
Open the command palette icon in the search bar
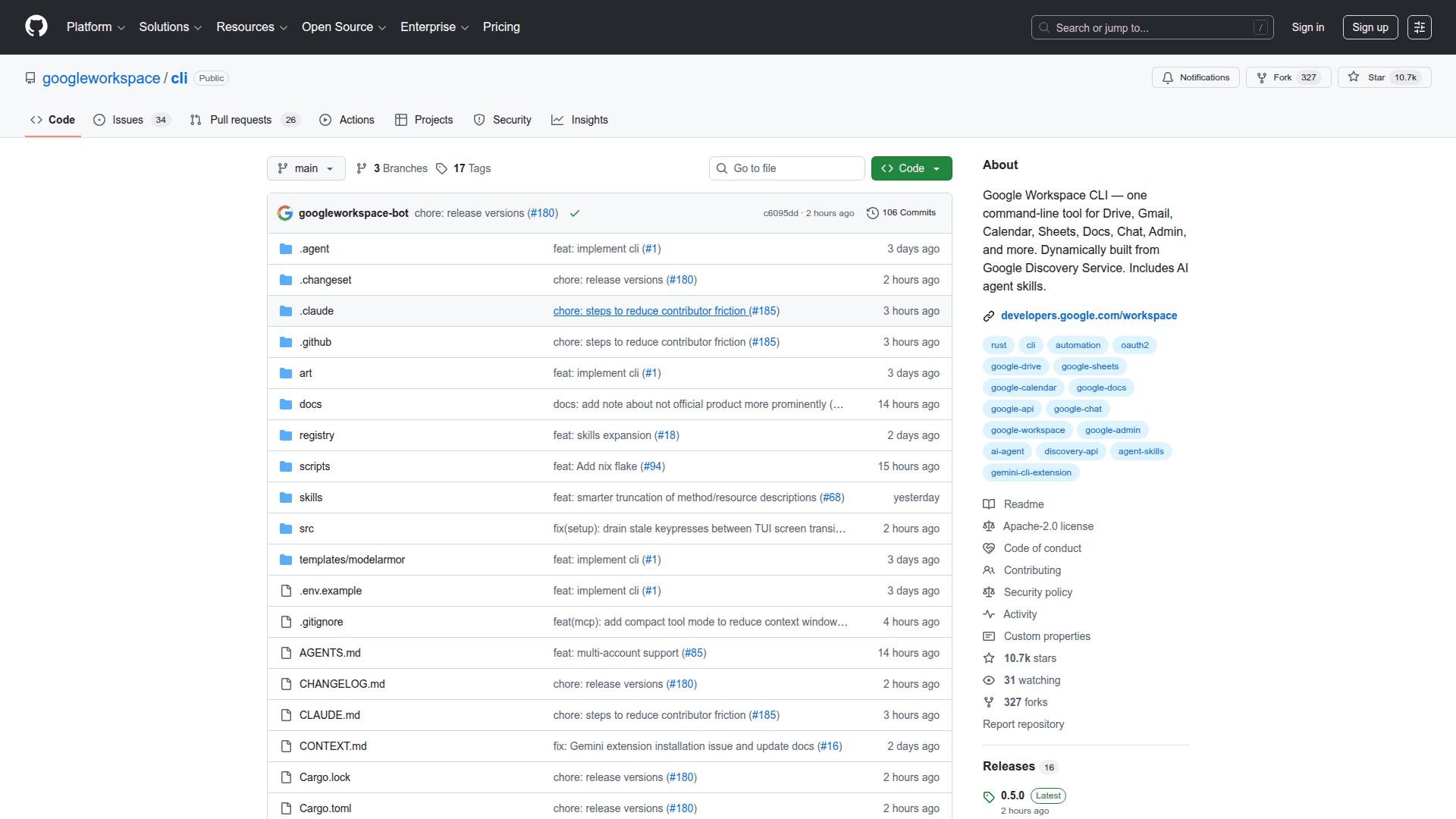[x=1261, y=27]
